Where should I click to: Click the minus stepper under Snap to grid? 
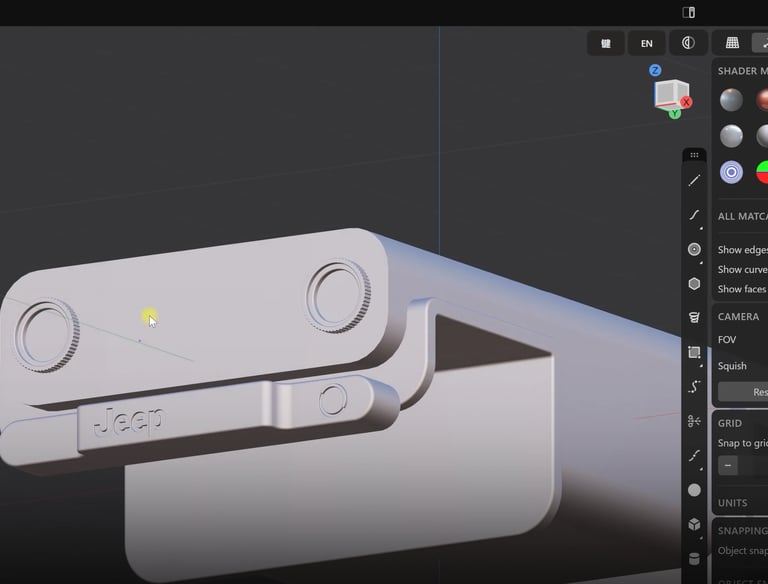pyautogui.click(x=728, y=465)
